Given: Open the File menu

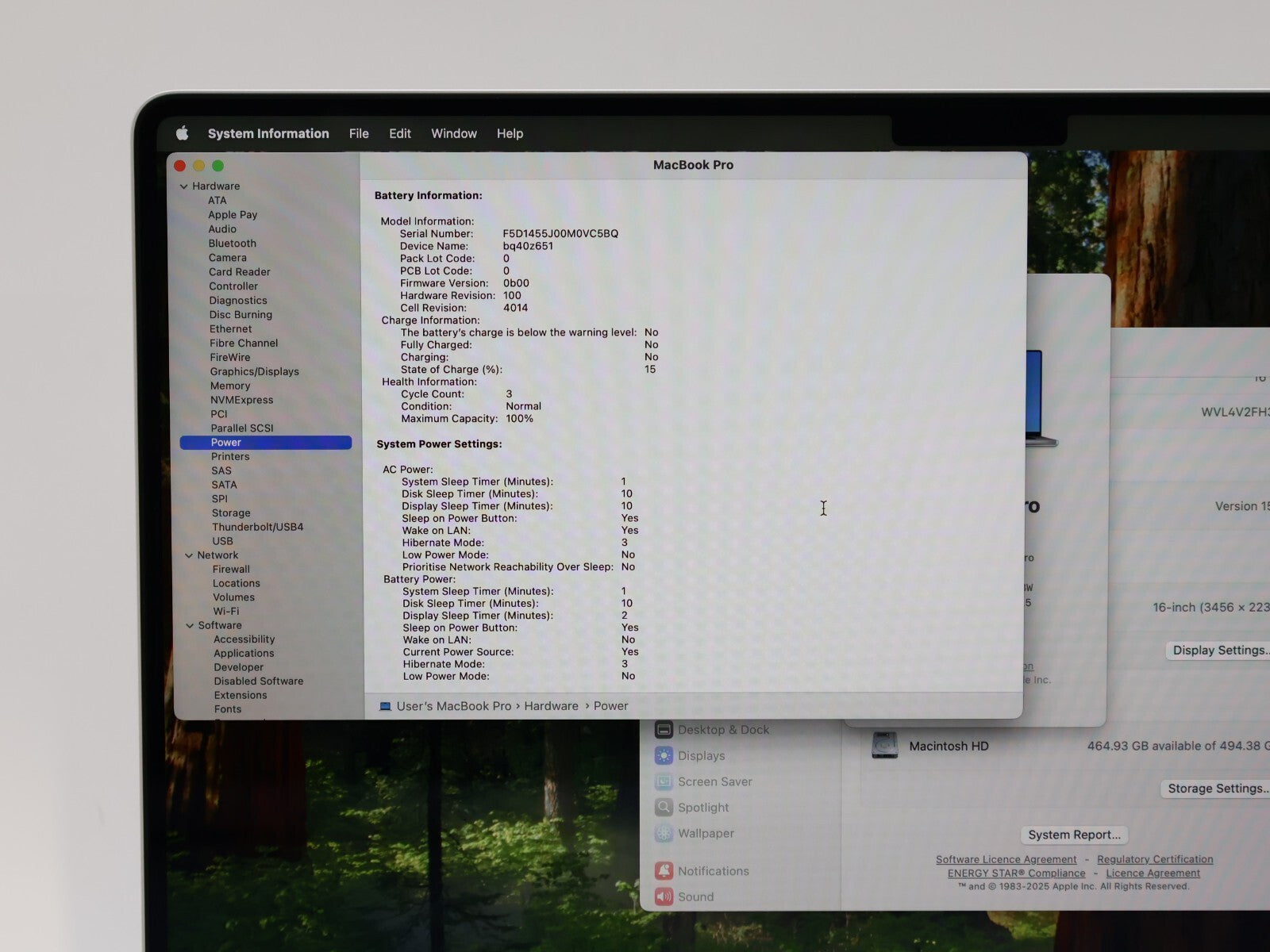Looking at the screenshot, I should tap(359, 133).
